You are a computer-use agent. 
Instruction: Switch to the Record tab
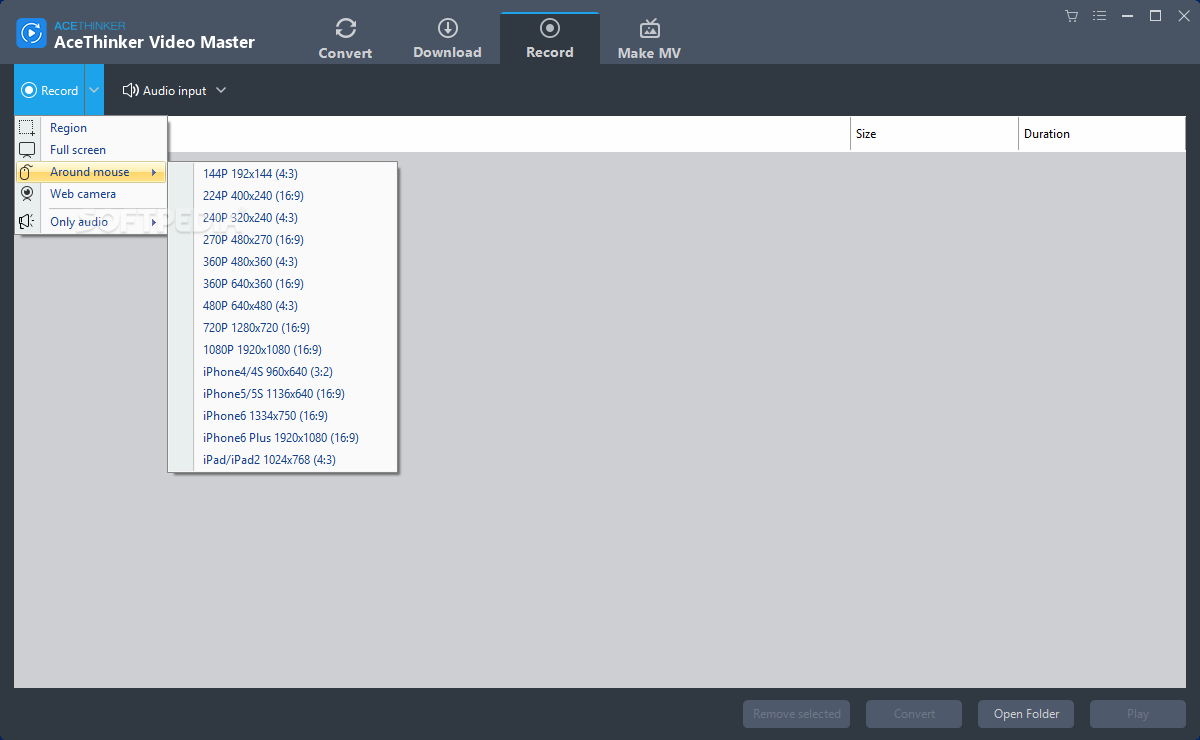550,39
